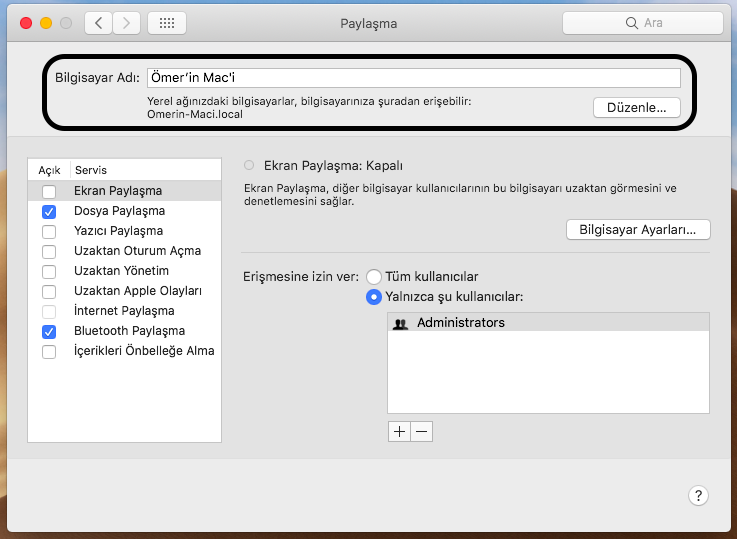Image resolution: width=737 pixels, height=539 pixels.
Task: Click the magnifier in the Ara search field
Action: pyautogui.click(x=631, y=23)
